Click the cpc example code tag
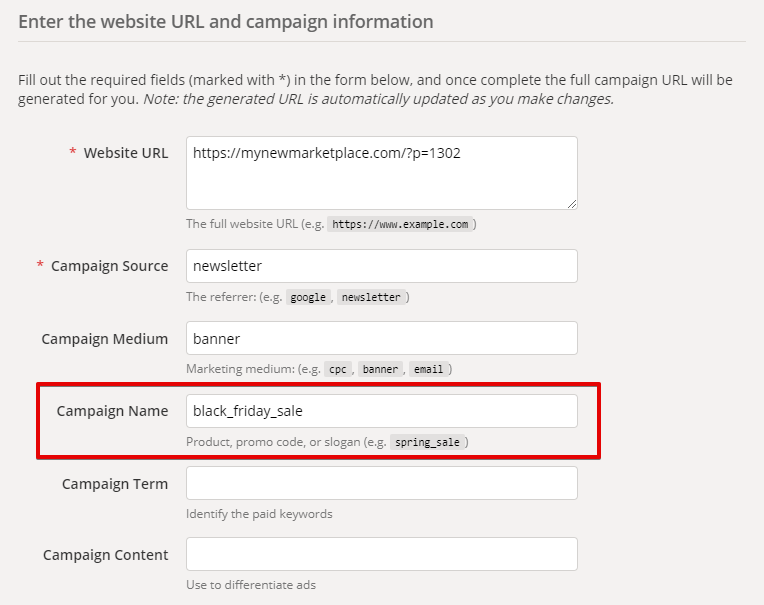Image resolution: width=764 pixels, height=605 pixels. [x=338, y=369]
